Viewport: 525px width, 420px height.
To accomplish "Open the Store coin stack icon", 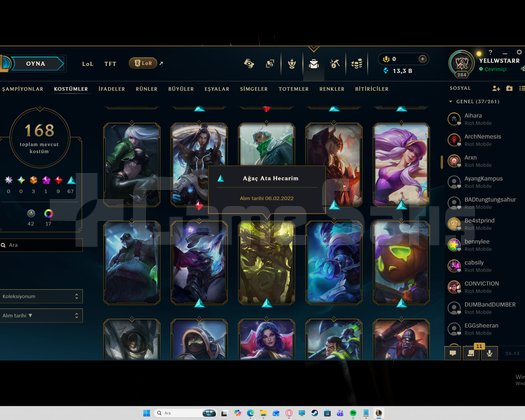I will click(x=357, y=63).
